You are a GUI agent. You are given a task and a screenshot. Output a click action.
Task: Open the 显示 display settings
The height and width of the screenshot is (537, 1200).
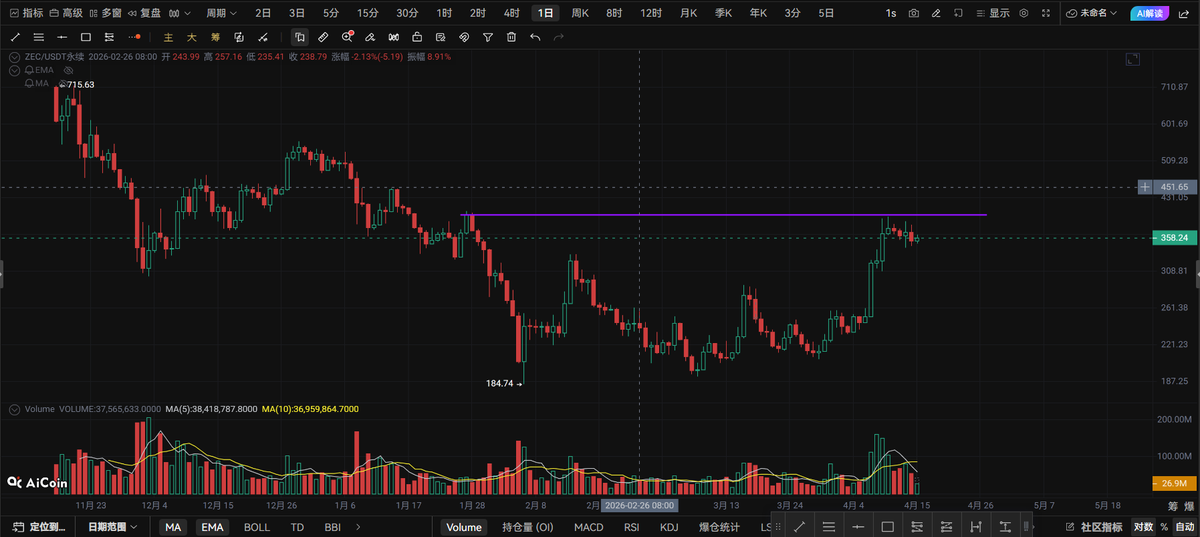tap(992, 13)
